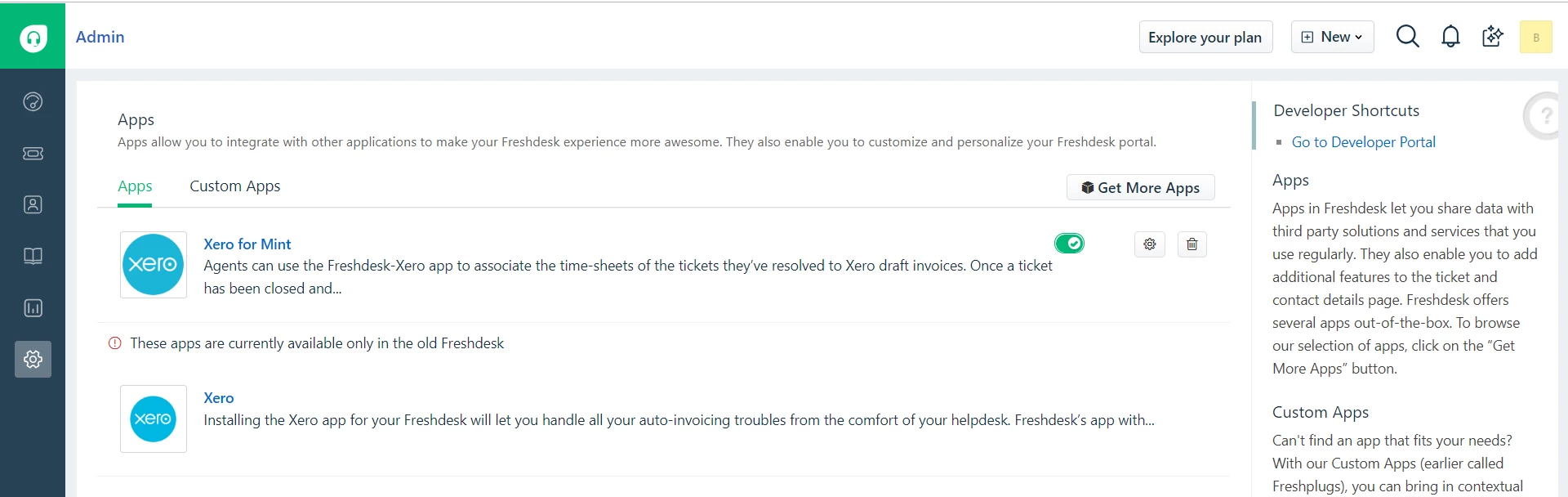The image size is (1568, 497).
Task: Open the notifications bell
Action: point(1450,37)
